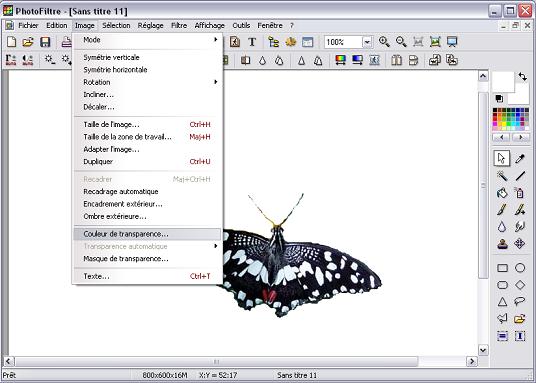Choose the Paint bucket fill tool
Viewport: 536px width, 383px height.
click(502, 193)
